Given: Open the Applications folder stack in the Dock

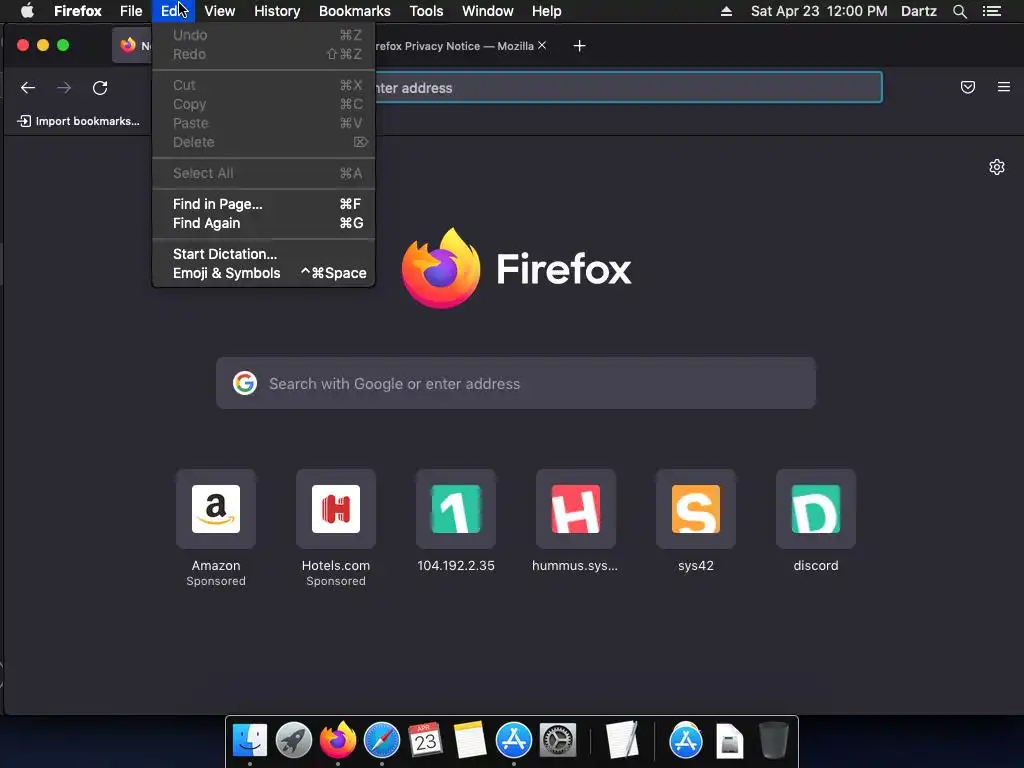Looking at the screenshot, I should [x=686, y=741].
